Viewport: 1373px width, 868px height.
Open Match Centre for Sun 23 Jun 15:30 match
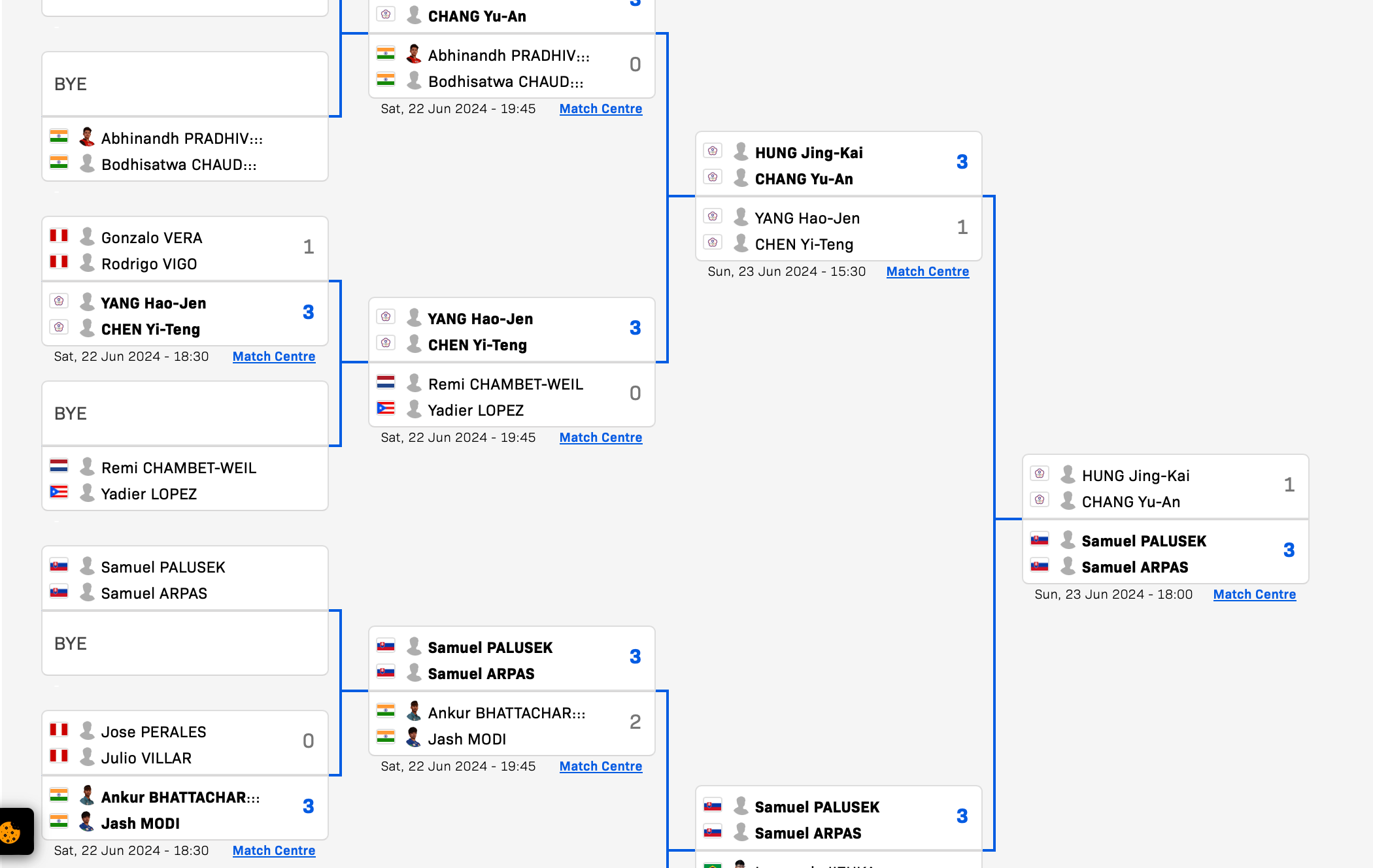click(927, 271)
